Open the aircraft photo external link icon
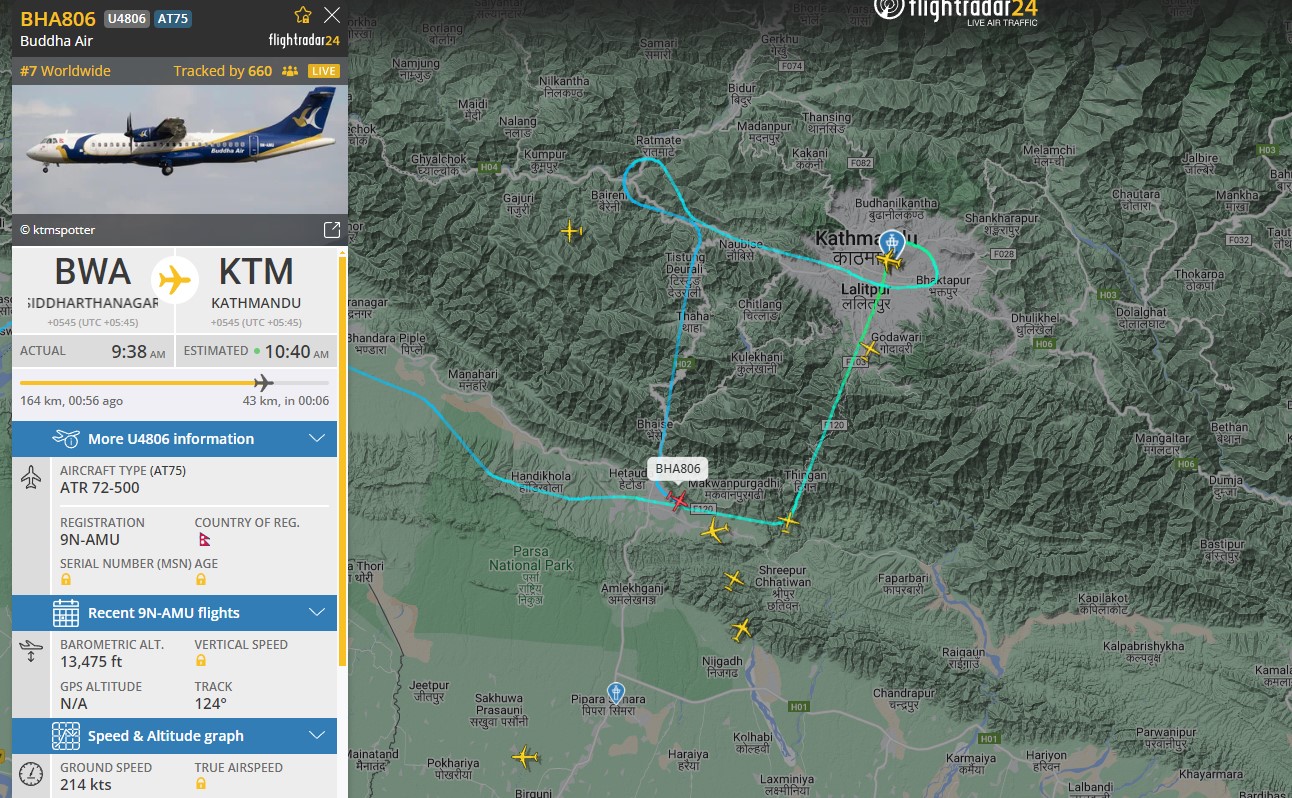 click(332, 230)
